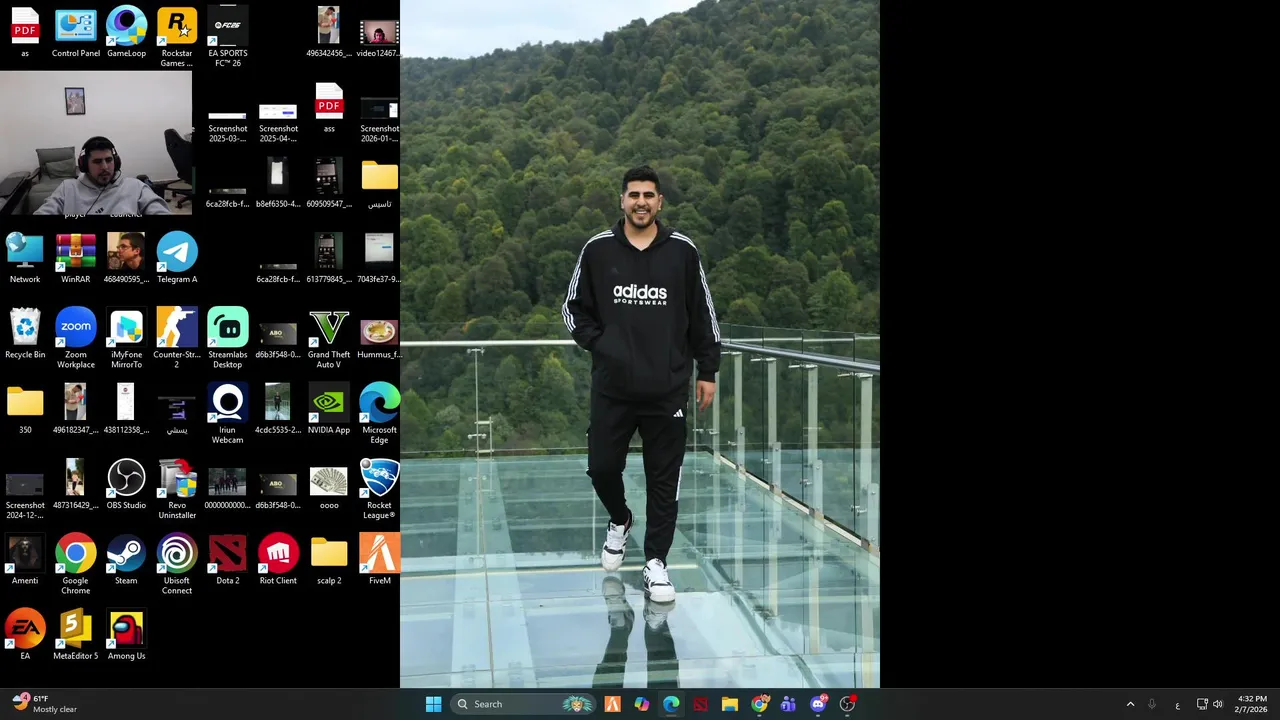Launch Google Chrome from the desktop
1280x720 pixels.
pyautogui.click(x=76, y=565)
